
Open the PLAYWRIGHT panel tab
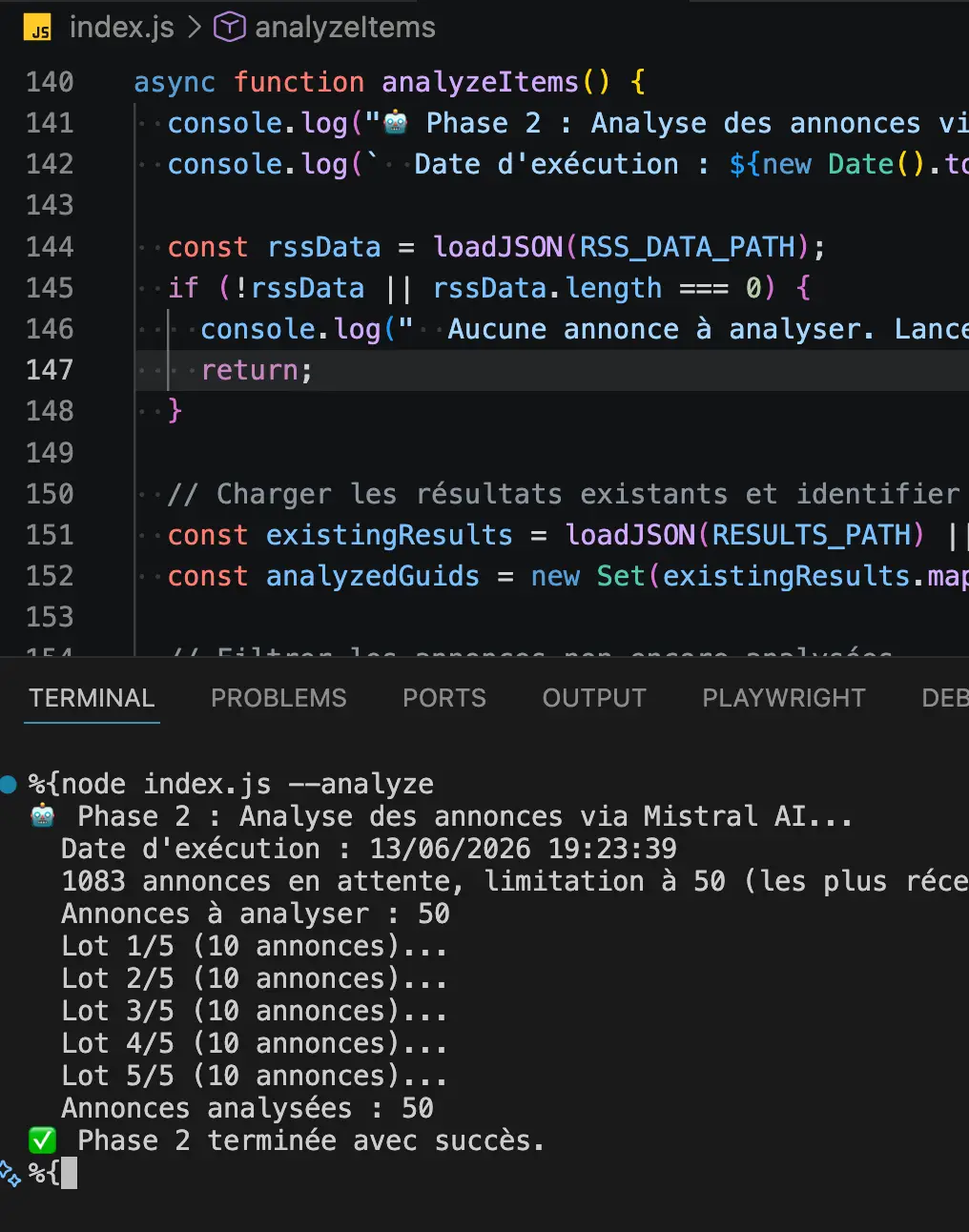784,698
